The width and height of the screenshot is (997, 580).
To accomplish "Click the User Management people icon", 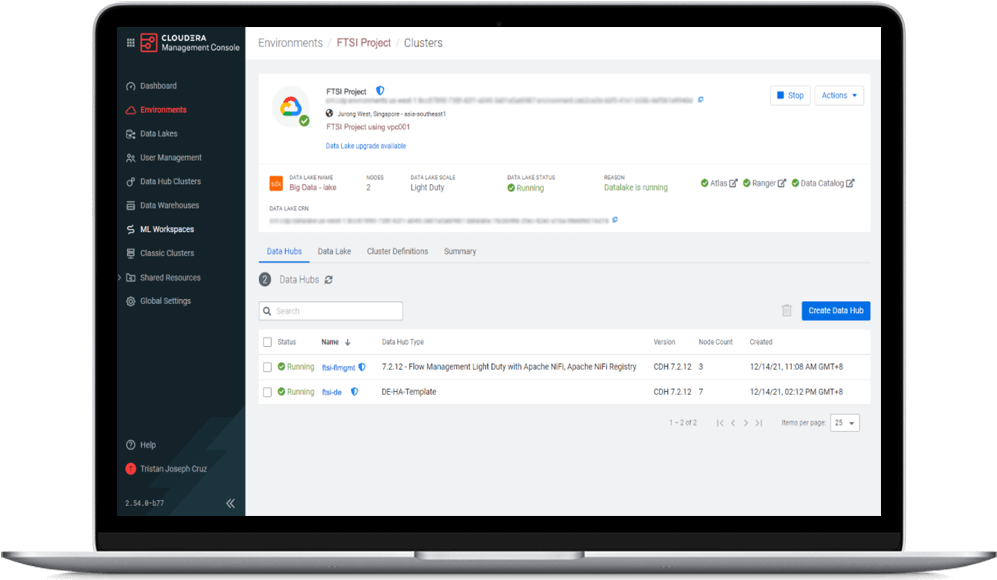I will point(130,158).
